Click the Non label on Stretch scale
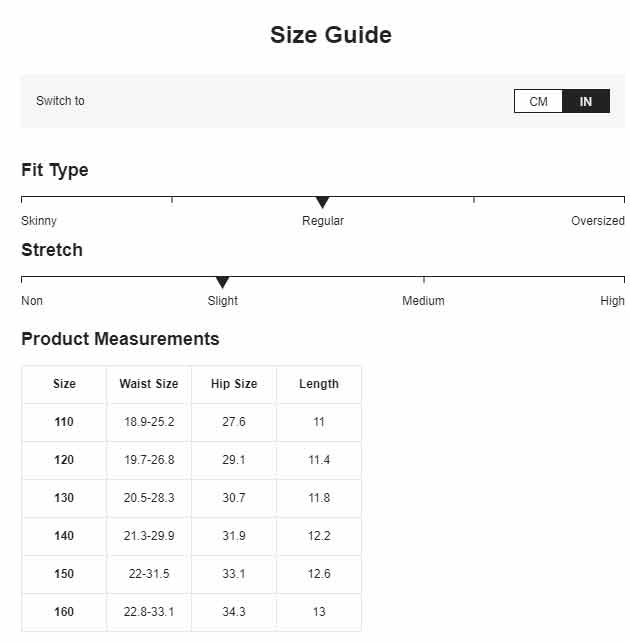The width and height of the screenshot is (630, 642). point(32,301)
